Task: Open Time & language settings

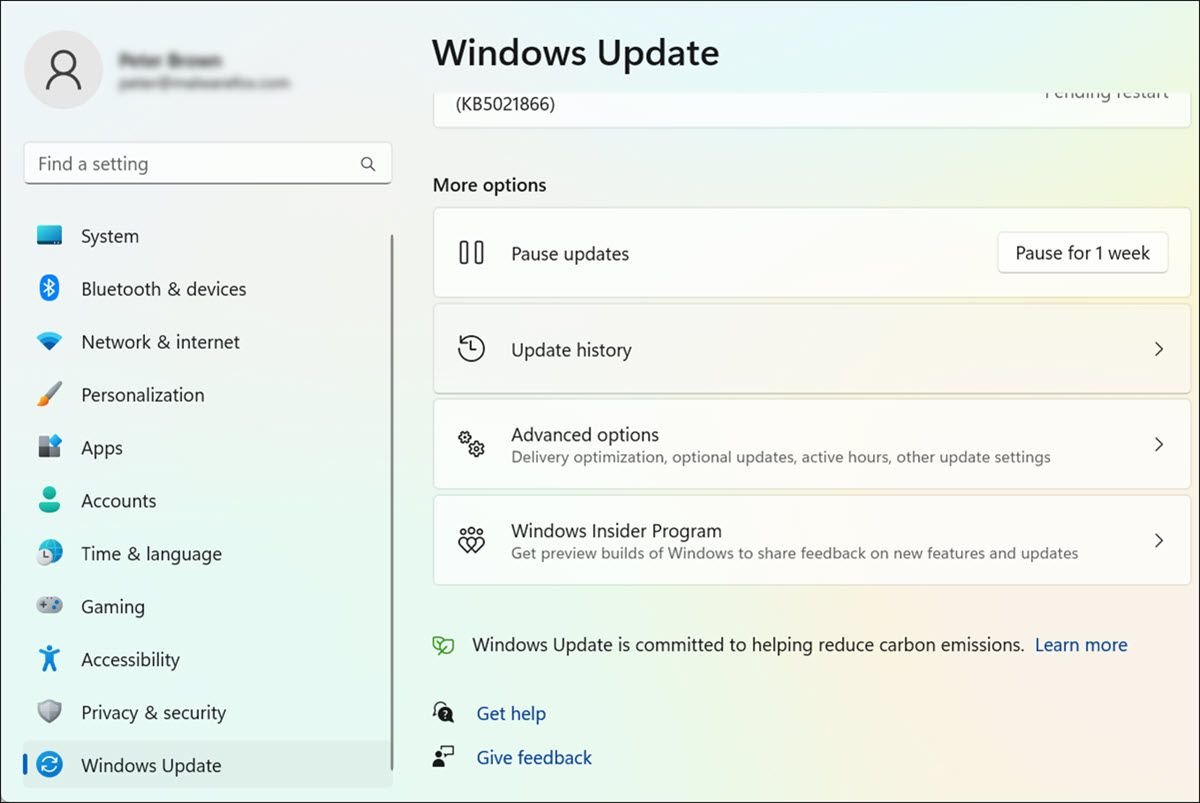Action: (206, 553)
